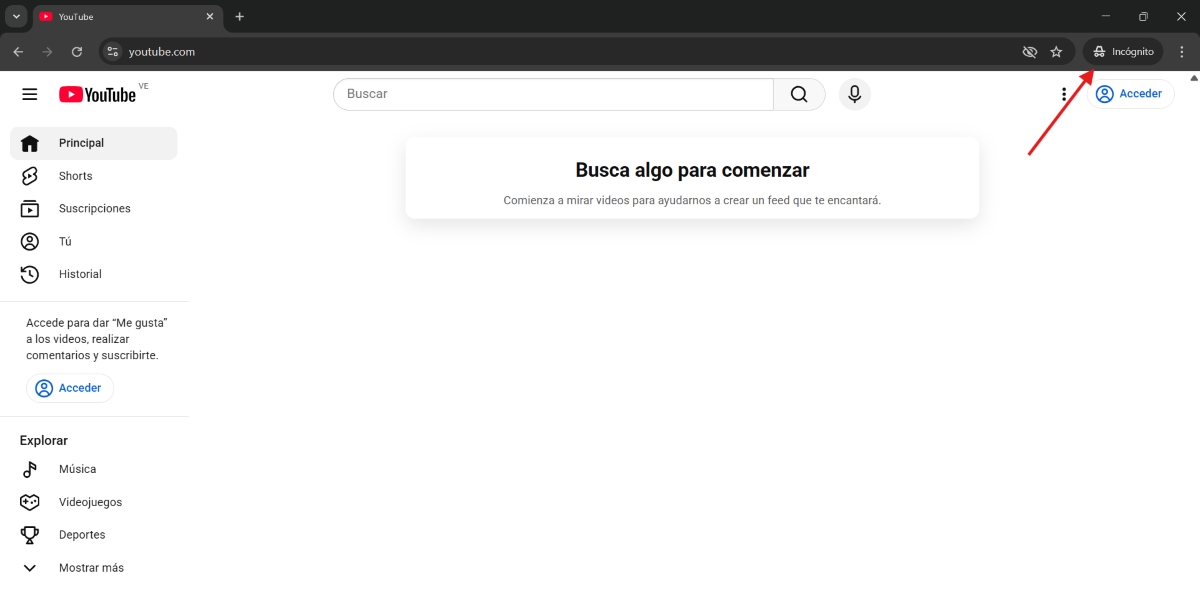Open the Shorts section
The image size is (1200, 593).
75,175
